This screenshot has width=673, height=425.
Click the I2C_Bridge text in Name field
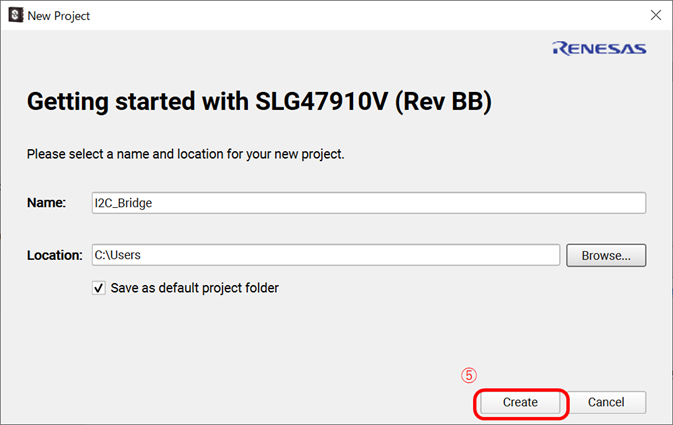click(x=123, y=202)
